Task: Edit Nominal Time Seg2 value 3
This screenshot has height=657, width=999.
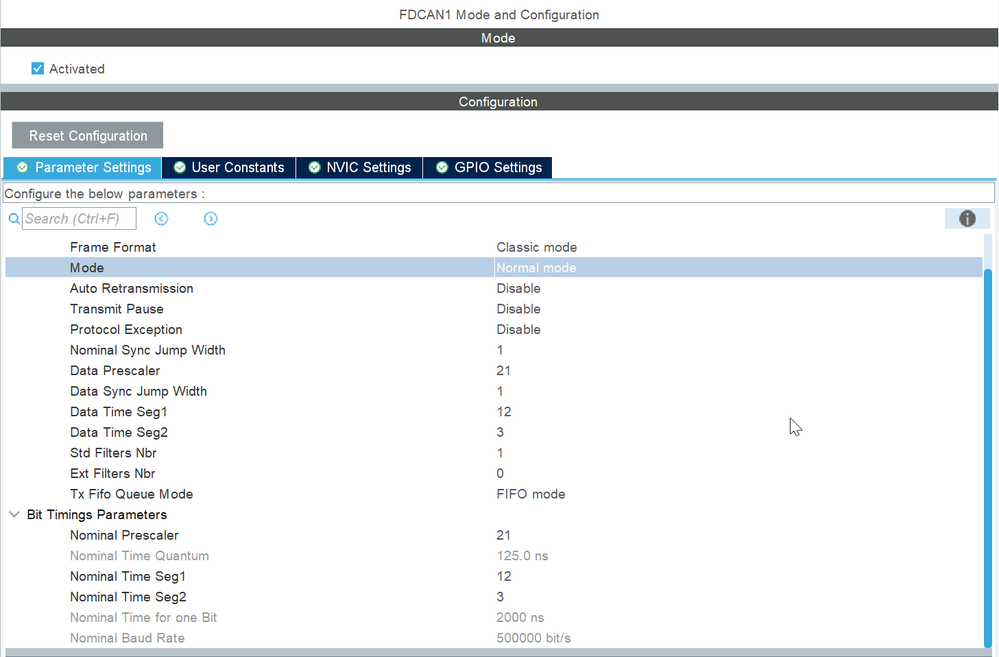Action: tap(500, 597)
